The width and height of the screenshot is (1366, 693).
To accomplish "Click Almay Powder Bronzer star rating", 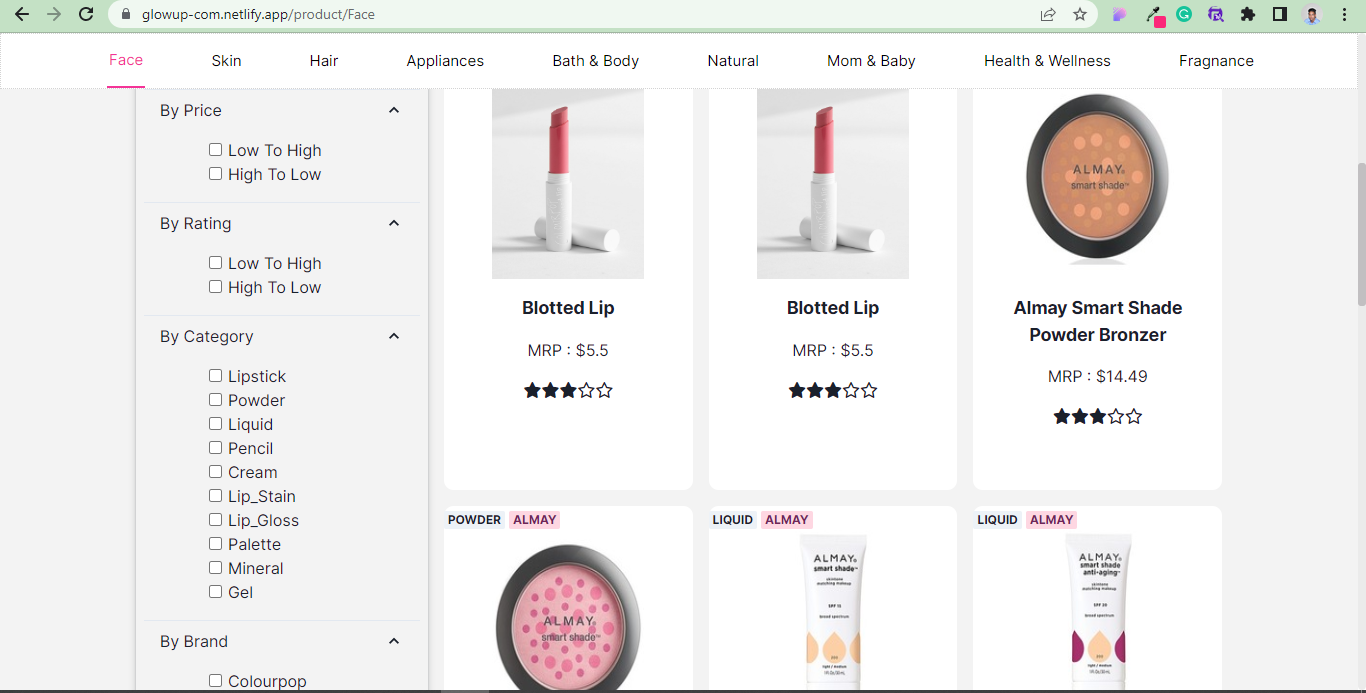I will pyautogui.click(x=1098, y=416).
